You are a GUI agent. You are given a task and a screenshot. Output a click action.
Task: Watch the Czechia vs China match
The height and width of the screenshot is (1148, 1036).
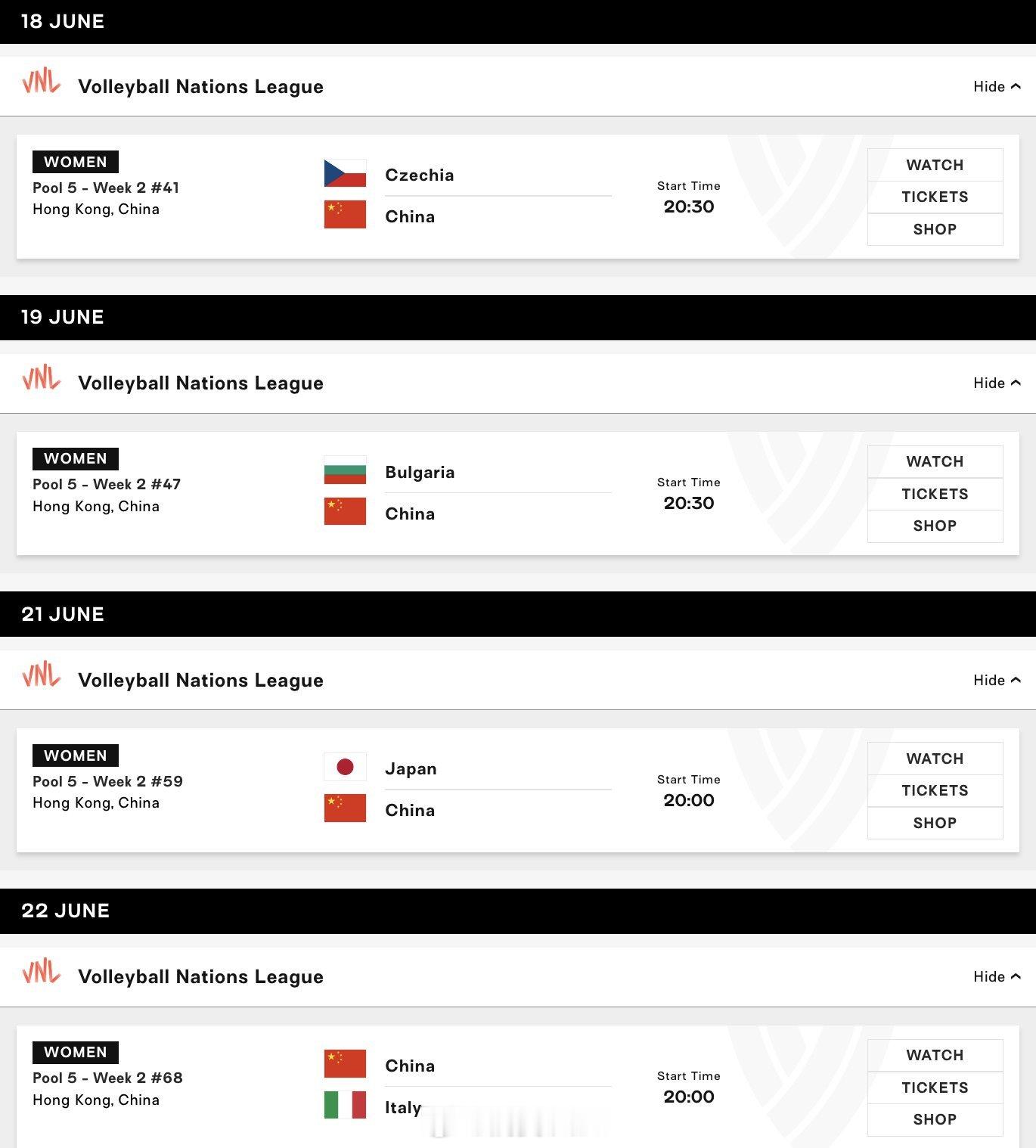935,165
